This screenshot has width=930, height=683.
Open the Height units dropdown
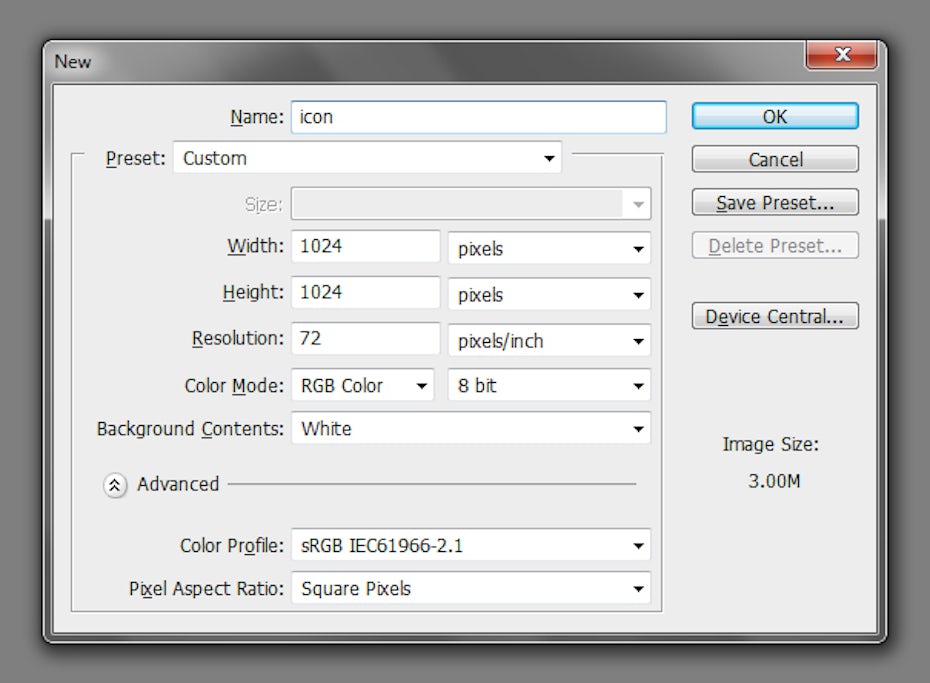(548, 295)
